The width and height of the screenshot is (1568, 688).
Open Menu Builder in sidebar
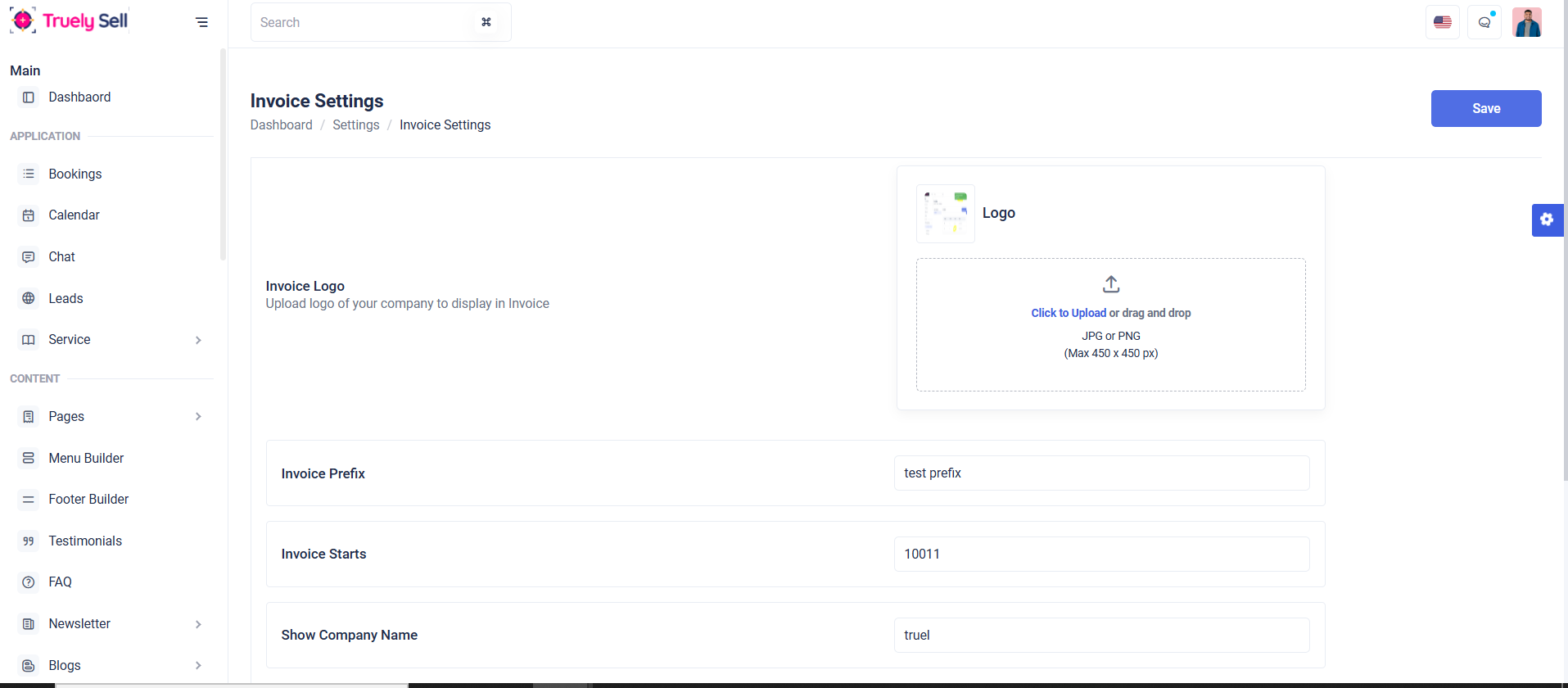click(x=86, y=458)
